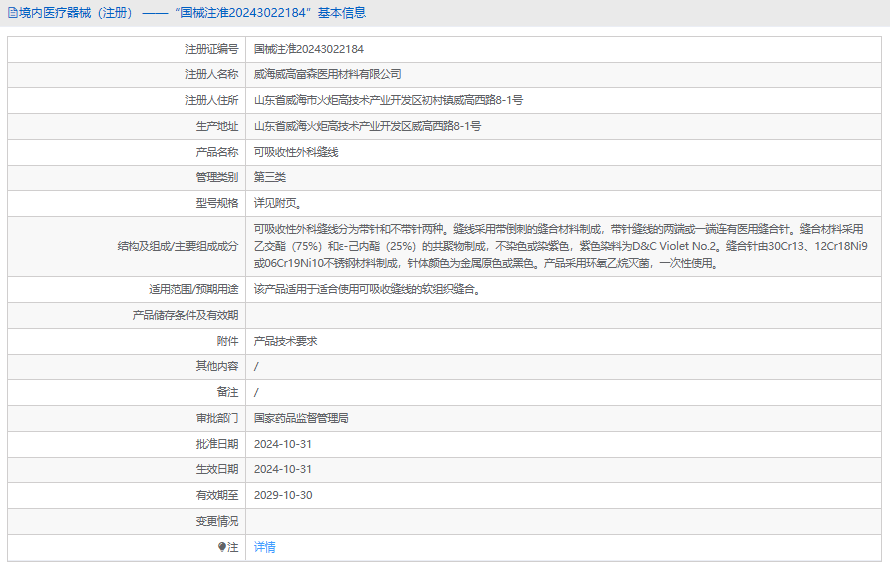Click the header title 境内医疗器械（注册）

coord(70,13)
